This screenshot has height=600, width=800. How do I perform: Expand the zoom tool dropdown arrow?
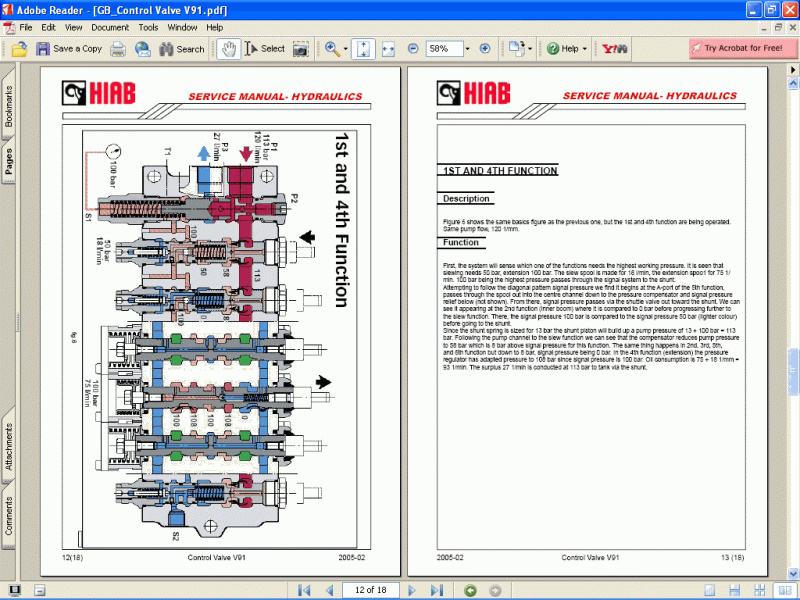tap(345, 49)
